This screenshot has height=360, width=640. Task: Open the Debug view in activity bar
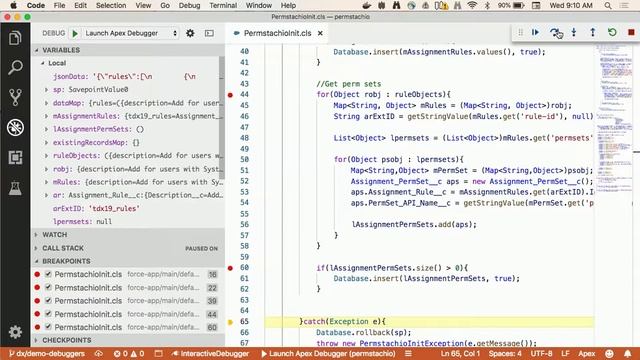point(15,128)
